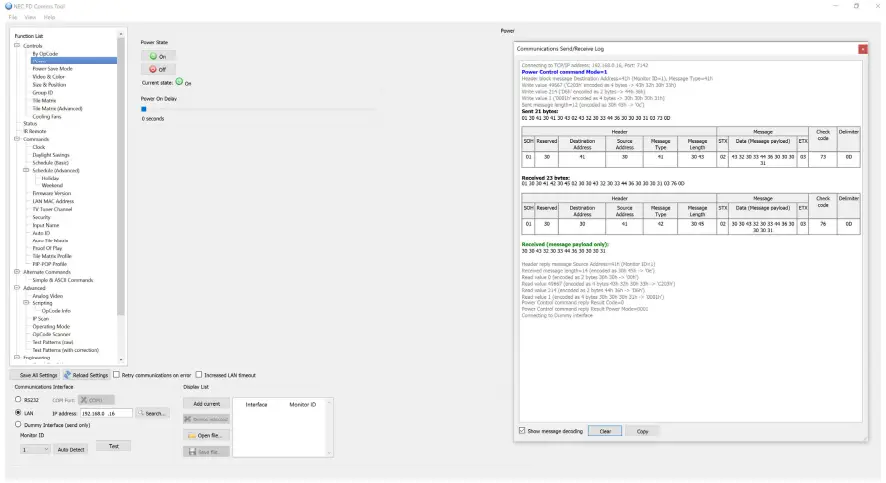Click the NEC PD Comms Tool app icon
The height and width of the screenshot is (483, 886).
[x=8, y=6]
